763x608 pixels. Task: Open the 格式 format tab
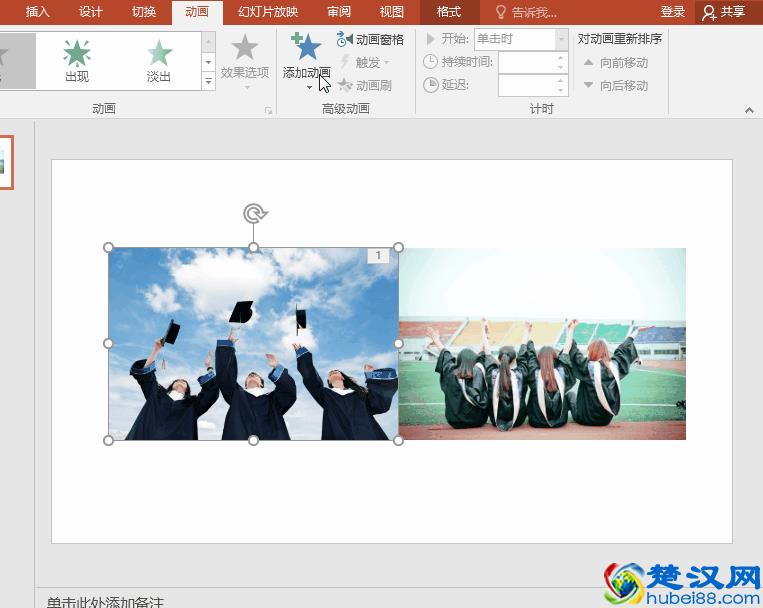[449, 12]
